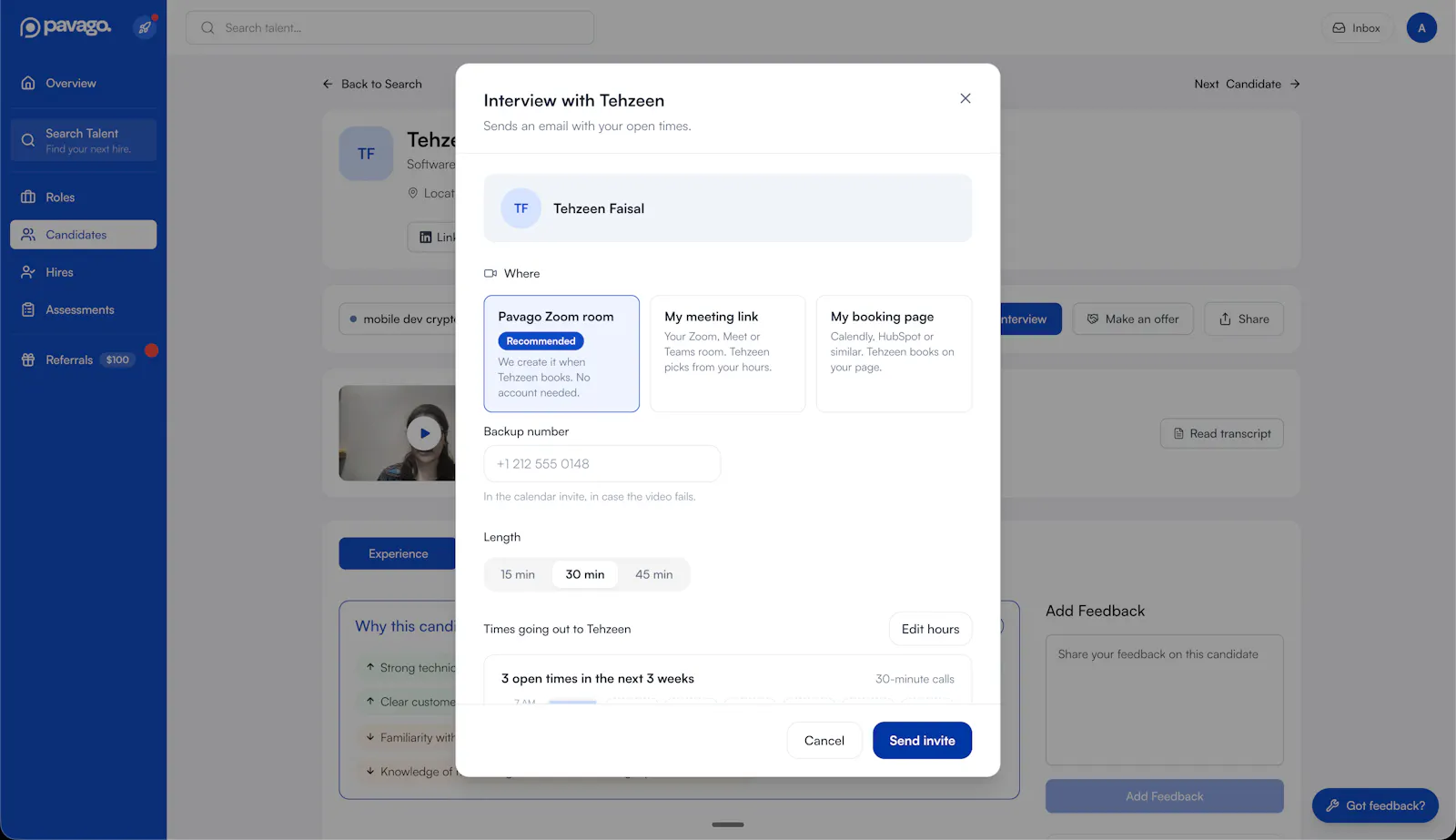Screen dimensions: 1456x840
Task: Open Assessments in the sidebar
Action: click(83, 309)
